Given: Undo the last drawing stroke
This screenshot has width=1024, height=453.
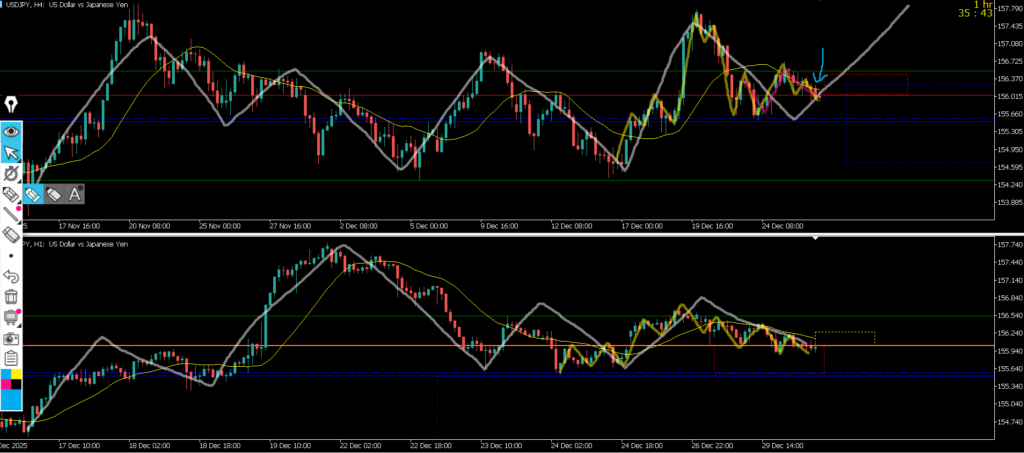Looking at the screenshot, I should click(12, 276).
